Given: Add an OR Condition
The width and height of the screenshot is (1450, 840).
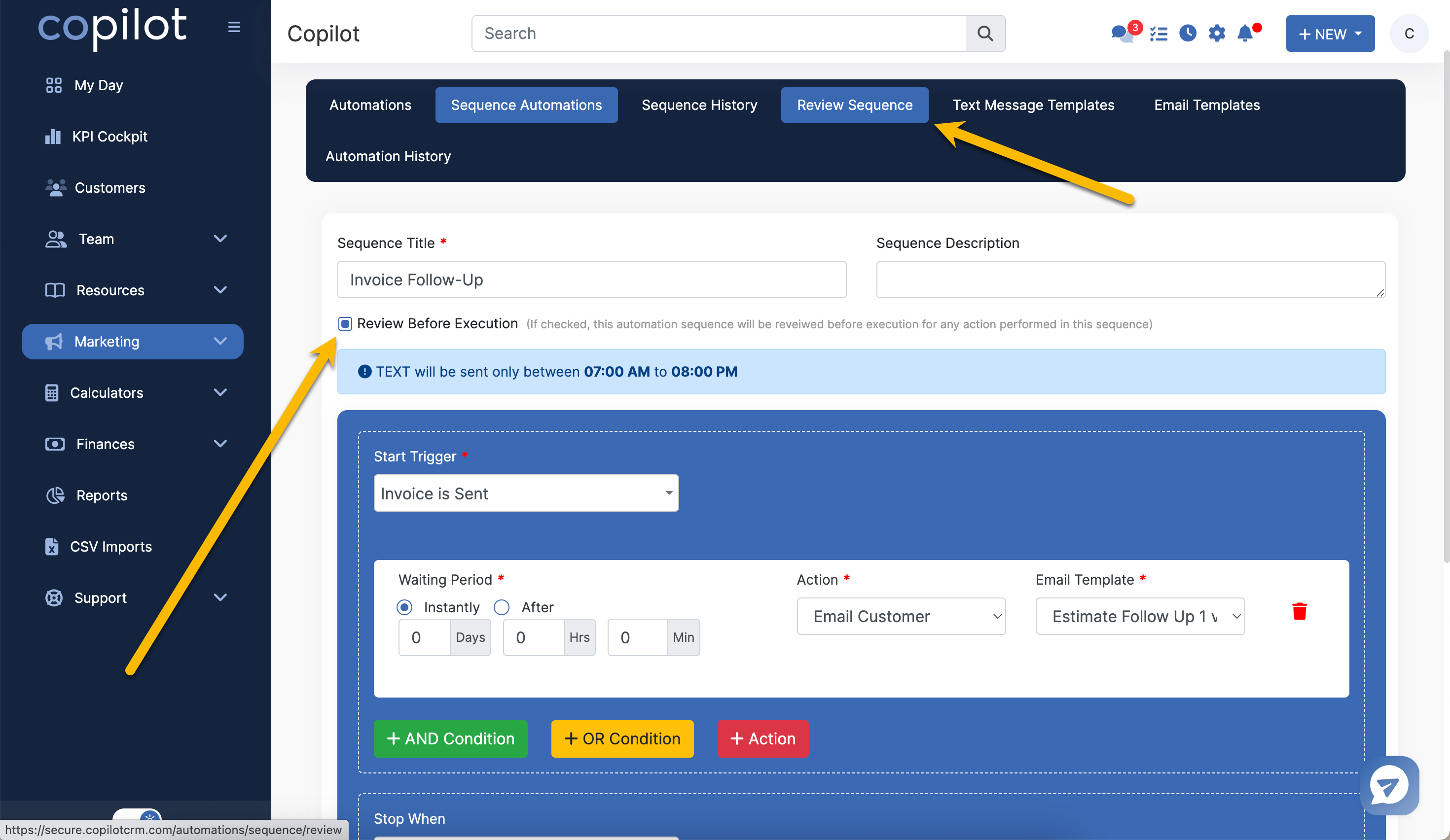Looking at the screenshot, I should tap(622, 739).
